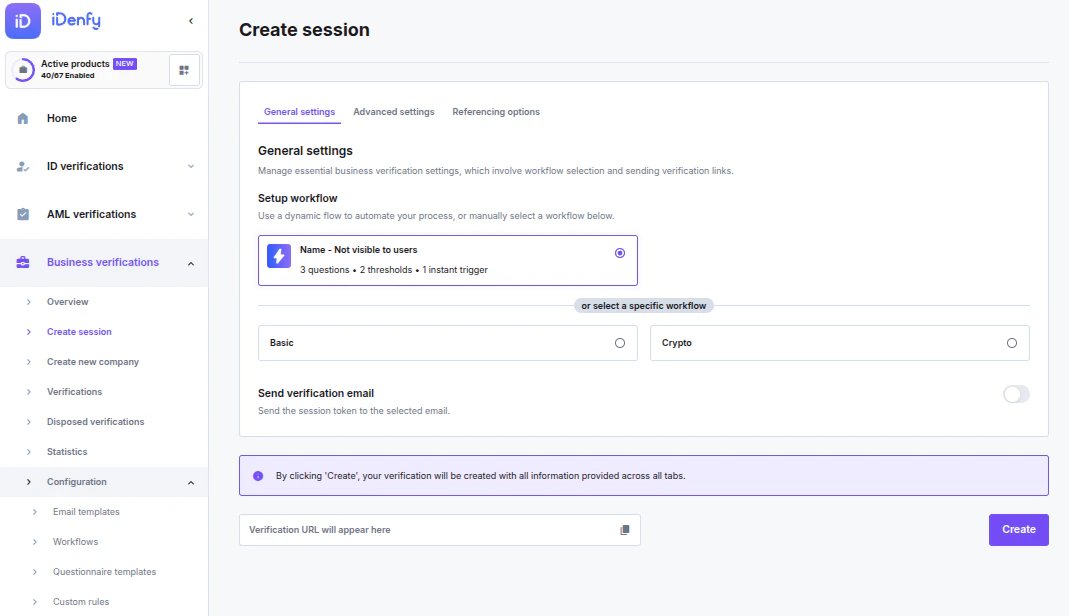
Task: Click the lightning bolt workflow icon
Action: (x=278, y=256)
